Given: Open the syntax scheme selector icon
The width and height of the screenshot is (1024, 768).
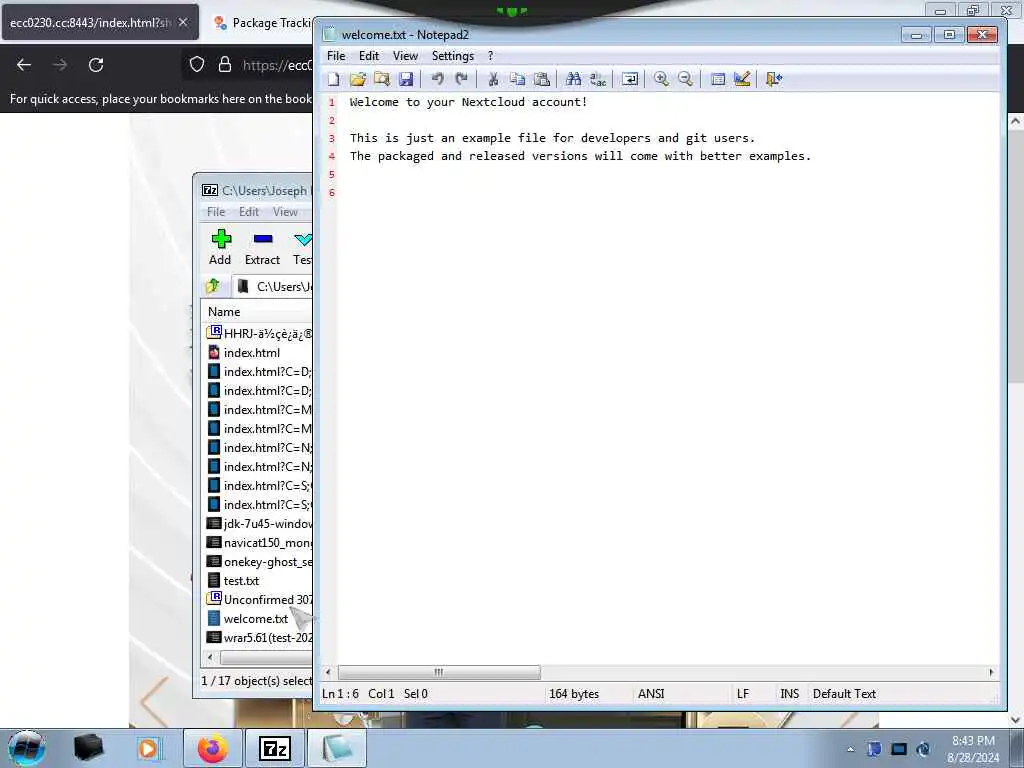Looking at the screenshot, I should point(718,80).
